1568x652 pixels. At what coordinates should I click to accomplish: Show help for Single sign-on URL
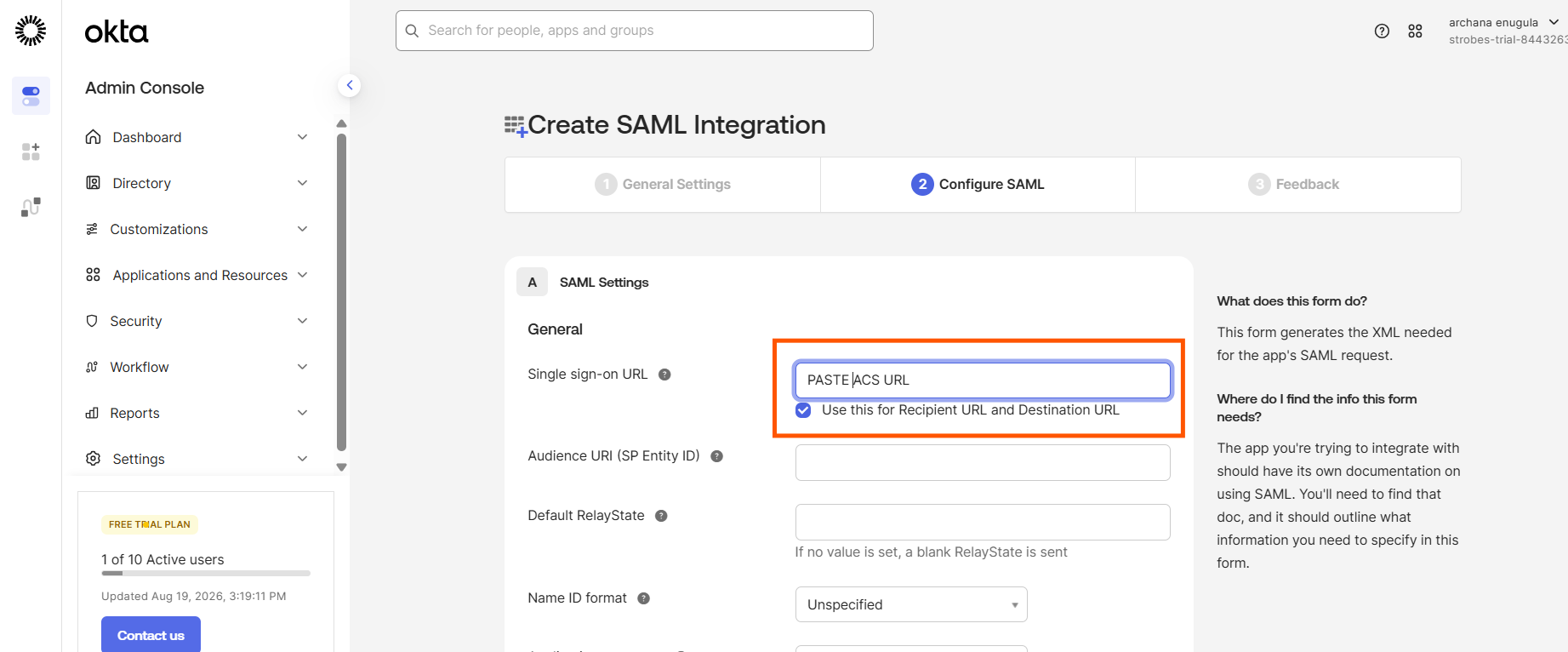(x=665, y=375)
